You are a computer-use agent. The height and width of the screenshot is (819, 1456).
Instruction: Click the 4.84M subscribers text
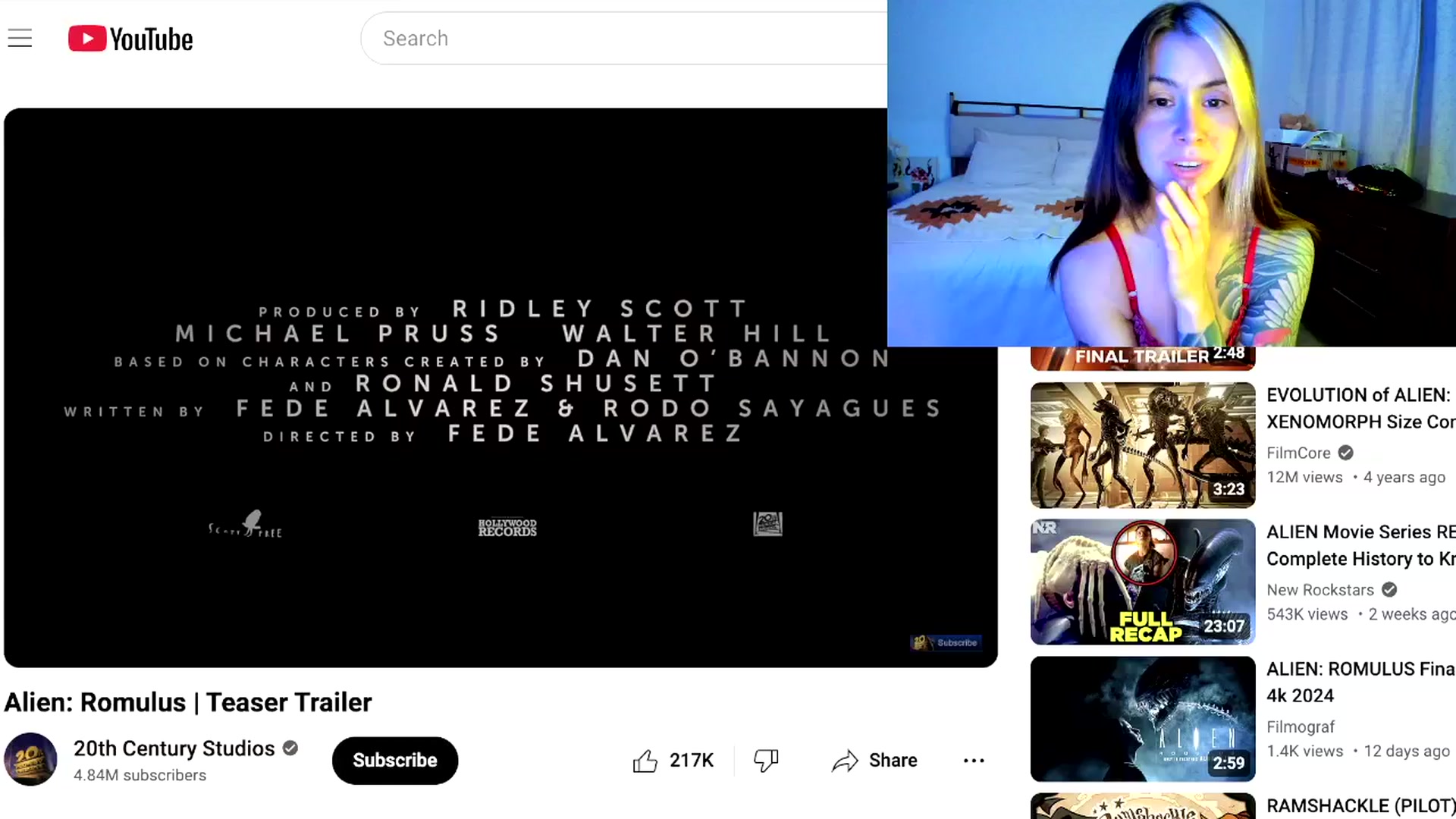coord(140,775)
